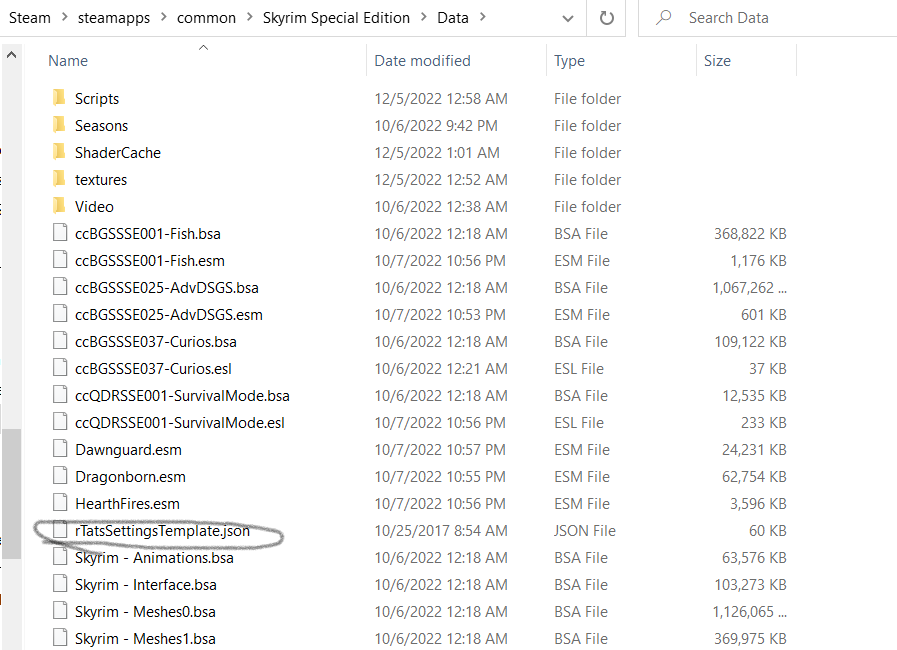Viewport: 897px width, 650px height.
Task: Select the file name HearthFires.esm
Action: tap(127, 503)
